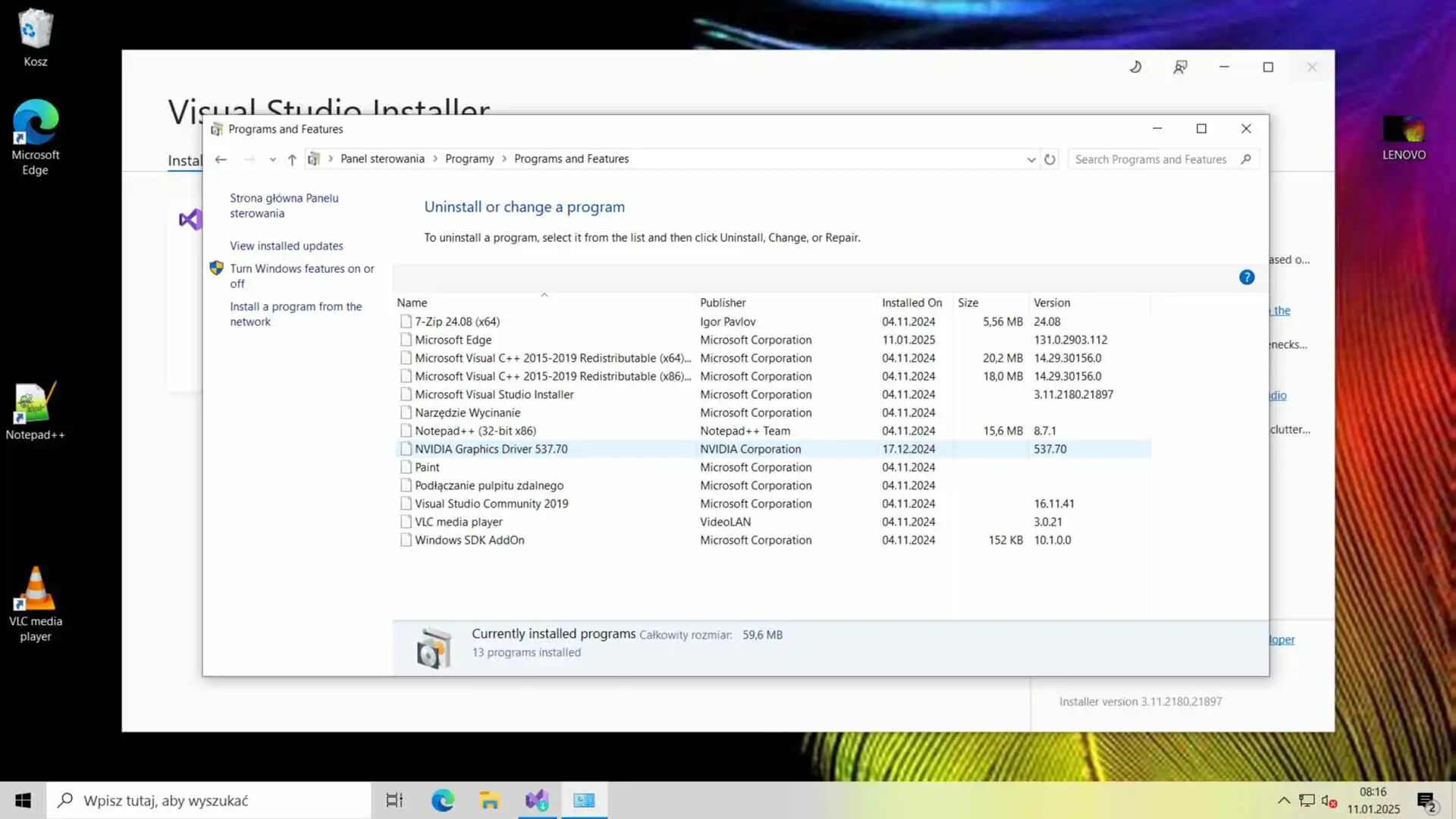
Task: Open the Visual Studio Installer feedback icon
Action: point(1180,67)
